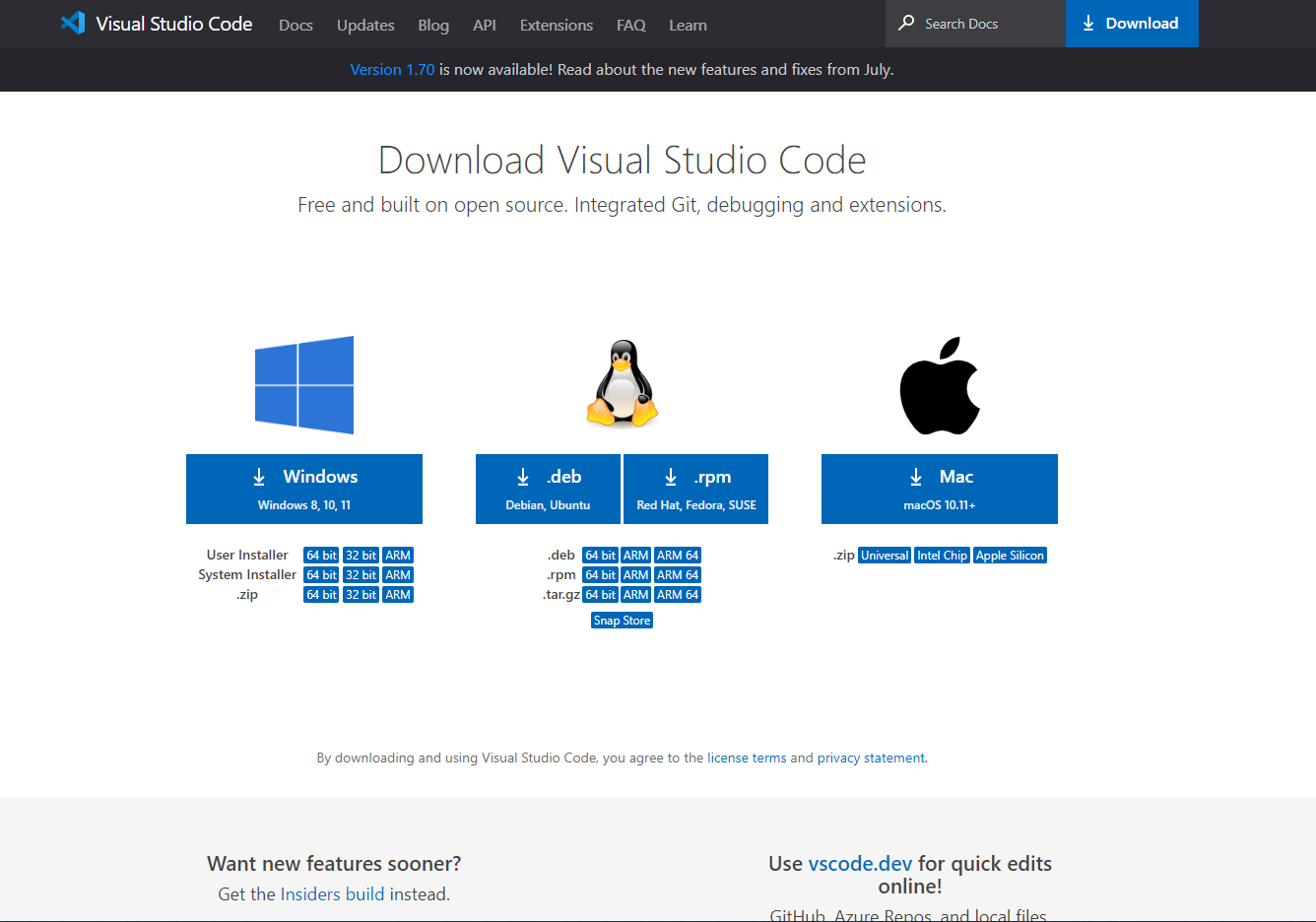
Task: Download the Windows installer
Action: click(304, 489)
